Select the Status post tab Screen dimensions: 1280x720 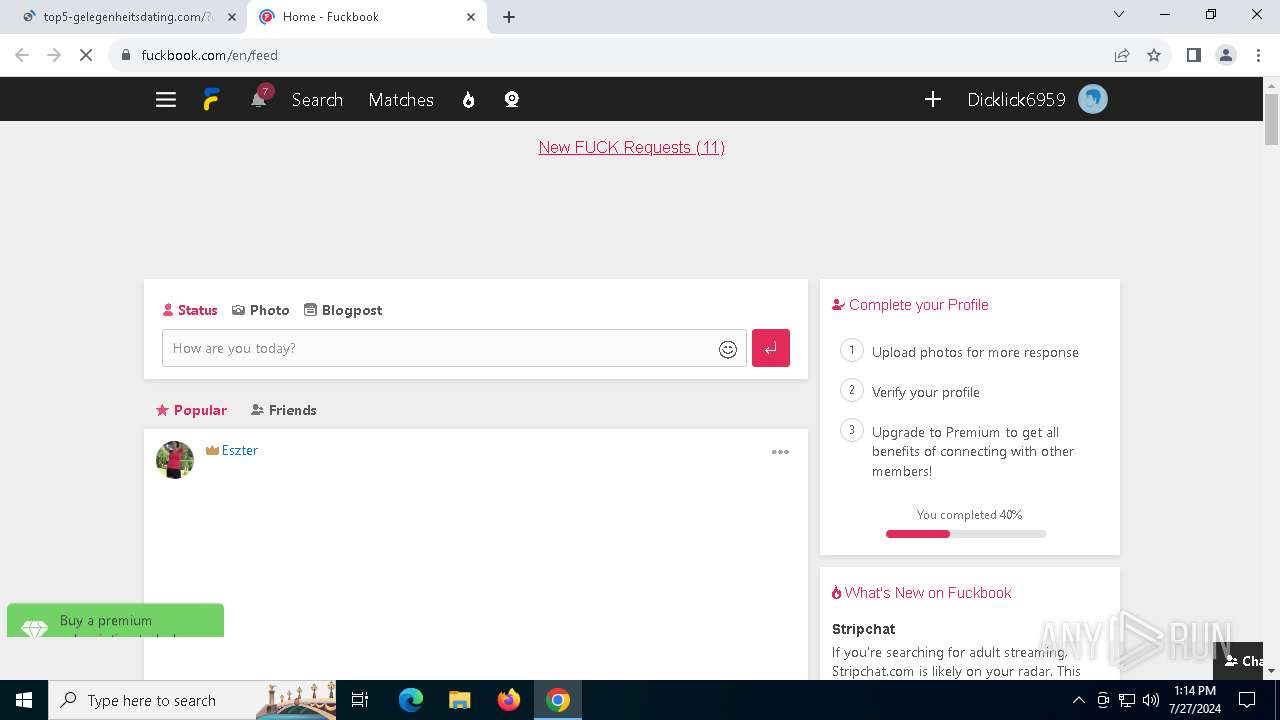click(x=190, y=310)
